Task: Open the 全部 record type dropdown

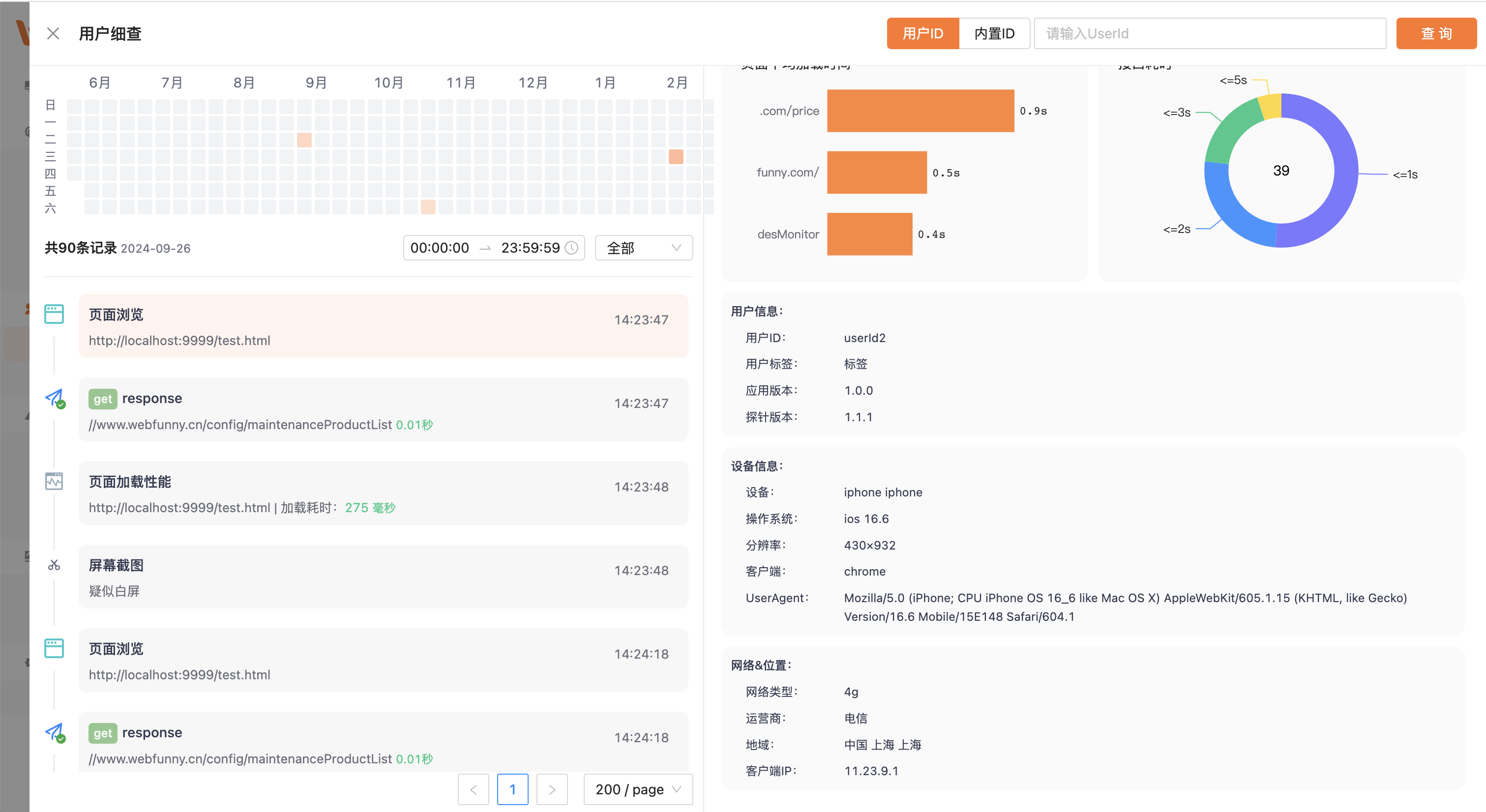Action: [644, 248]
